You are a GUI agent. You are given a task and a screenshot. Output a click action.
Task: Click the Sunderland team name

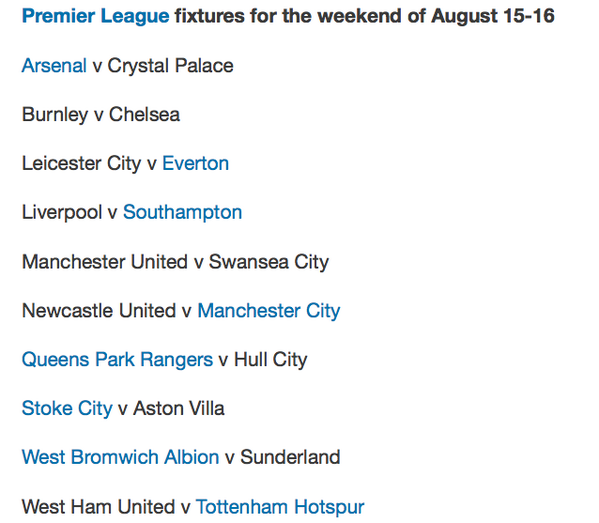(x=290, y=457)
